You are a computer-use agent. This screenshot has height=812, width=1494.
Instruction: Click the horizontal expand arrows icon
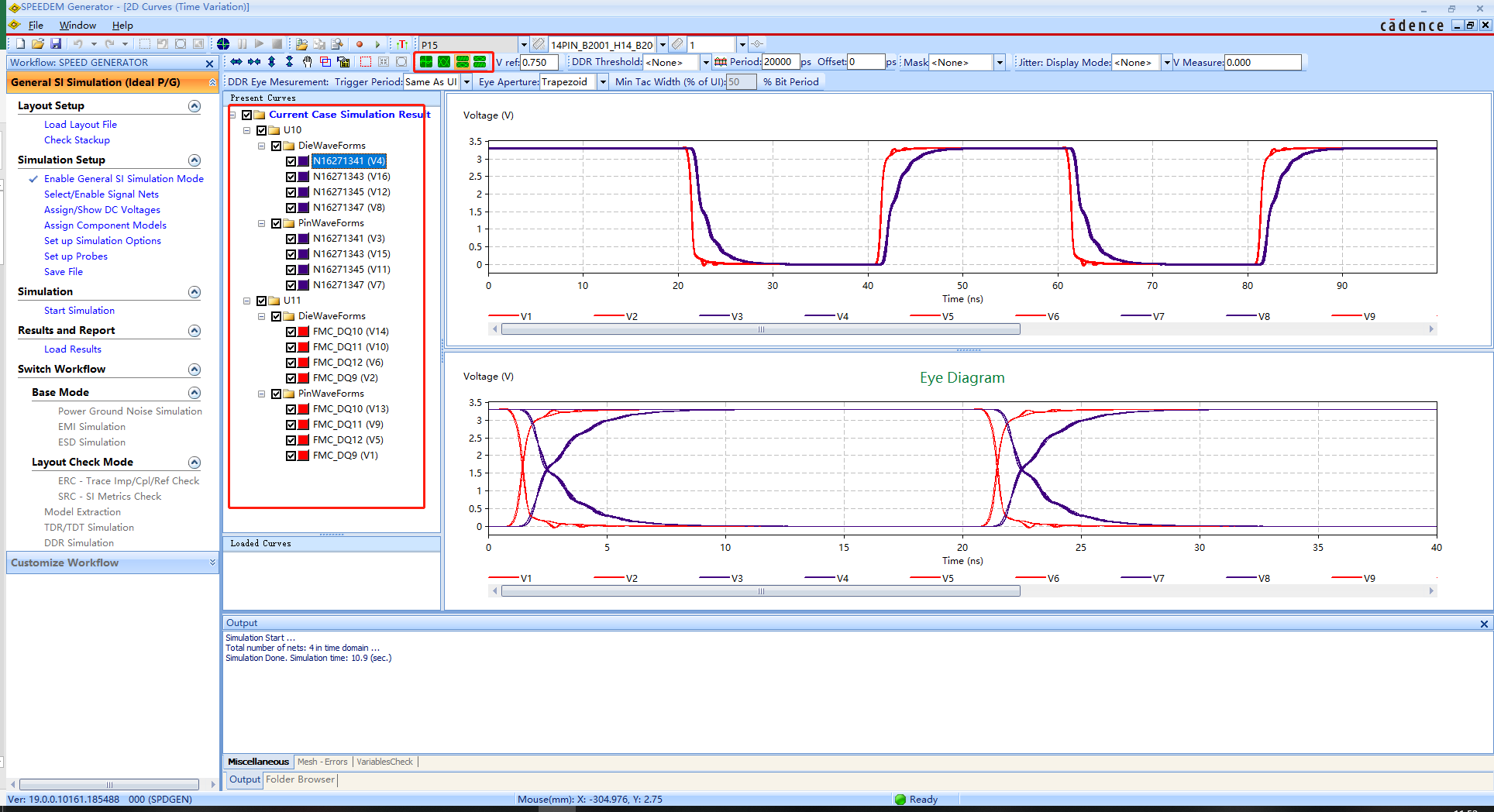[236, 62]
